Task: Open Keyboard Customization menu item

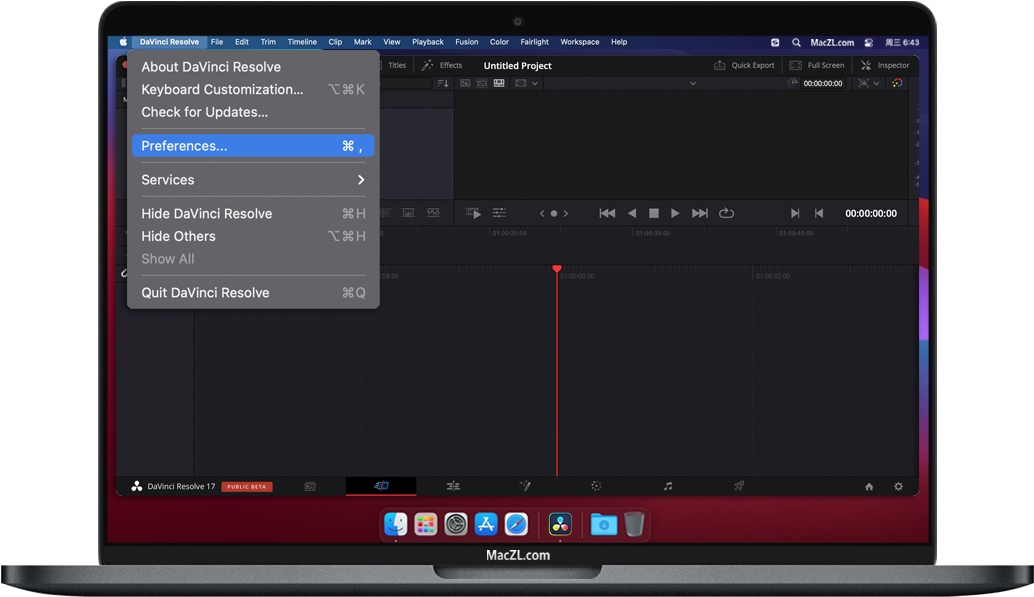Action: tap(253, 89)
